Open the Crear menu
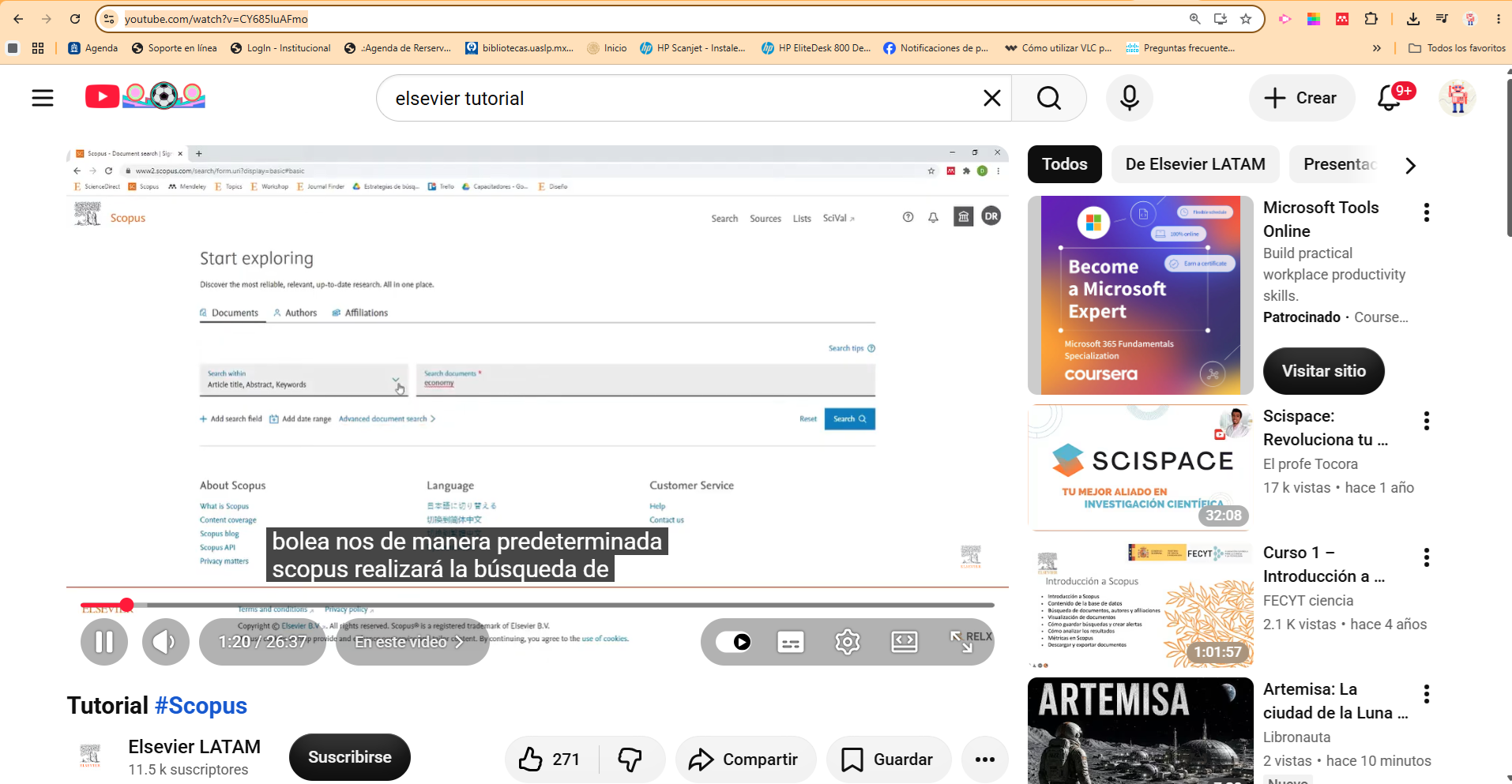 tap(1302, 98)
